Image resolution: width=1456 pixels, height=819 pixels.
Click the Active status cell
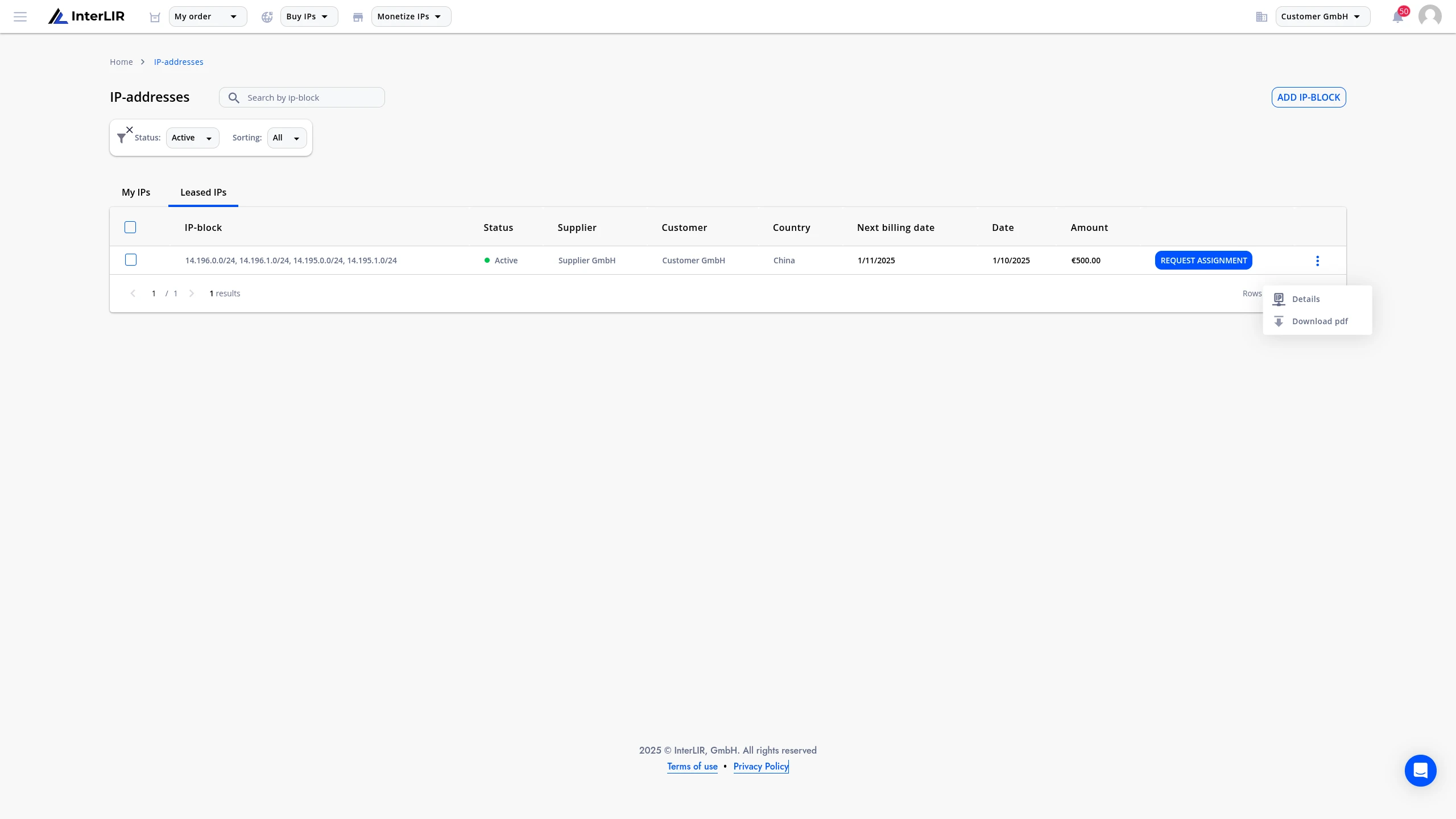click(500, 260)
